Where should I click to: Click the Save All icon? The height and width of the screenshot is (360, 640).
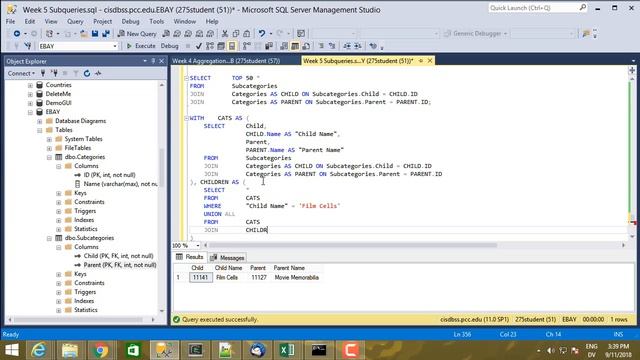[x=106, y=33]
